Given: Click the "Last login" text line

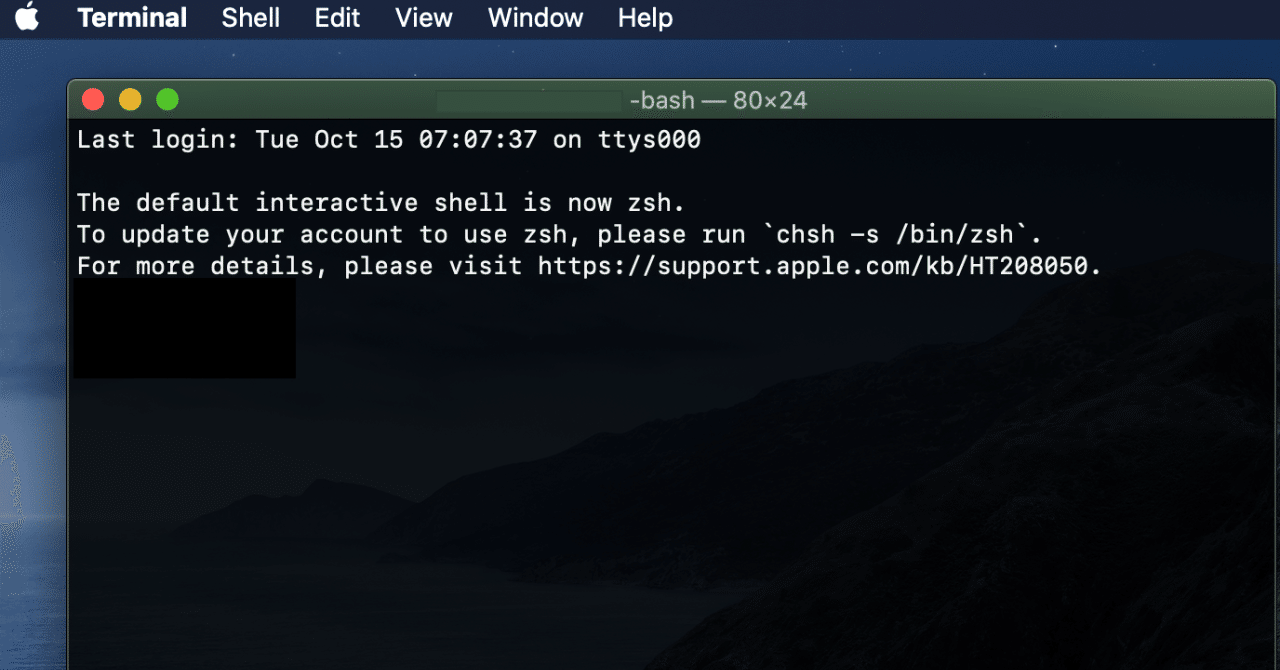Looking at the screenshot, I should [388, 140].
